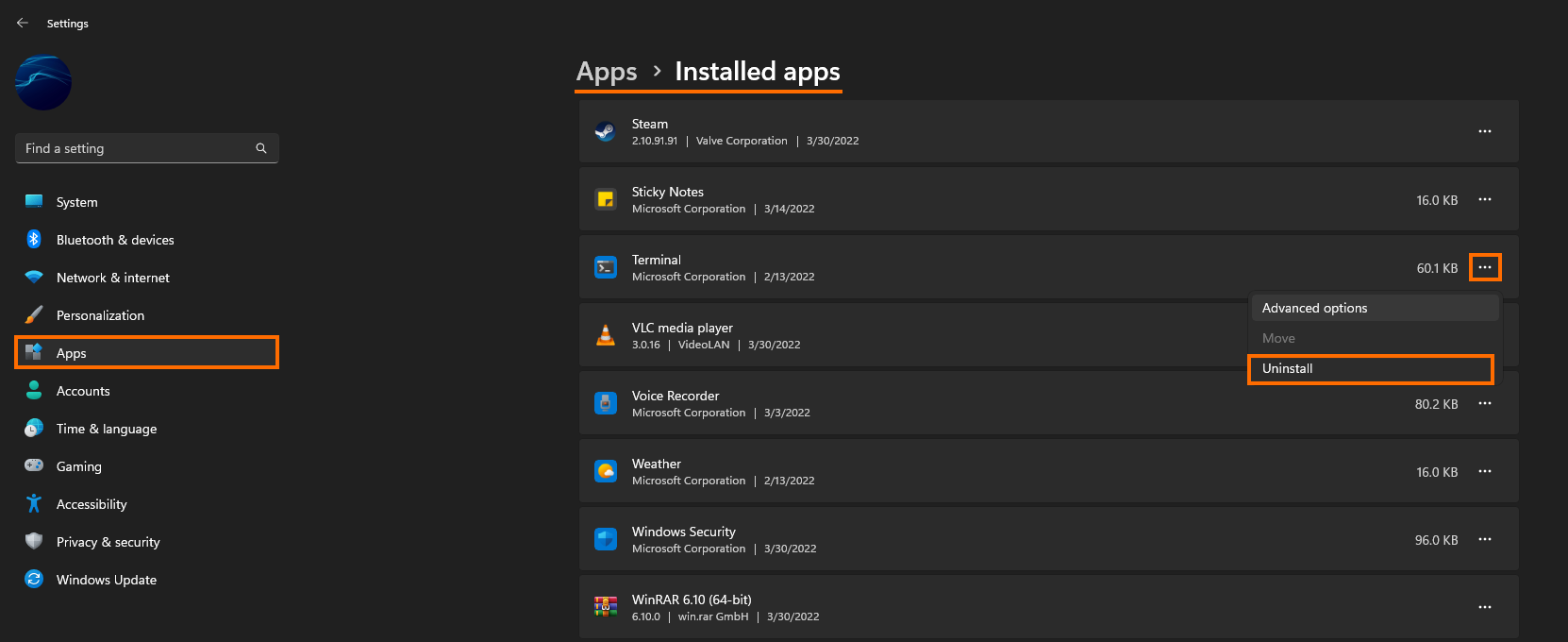Focus the Find a setting search box
The image size is (1568, 642).
click(x=146, y=148)
